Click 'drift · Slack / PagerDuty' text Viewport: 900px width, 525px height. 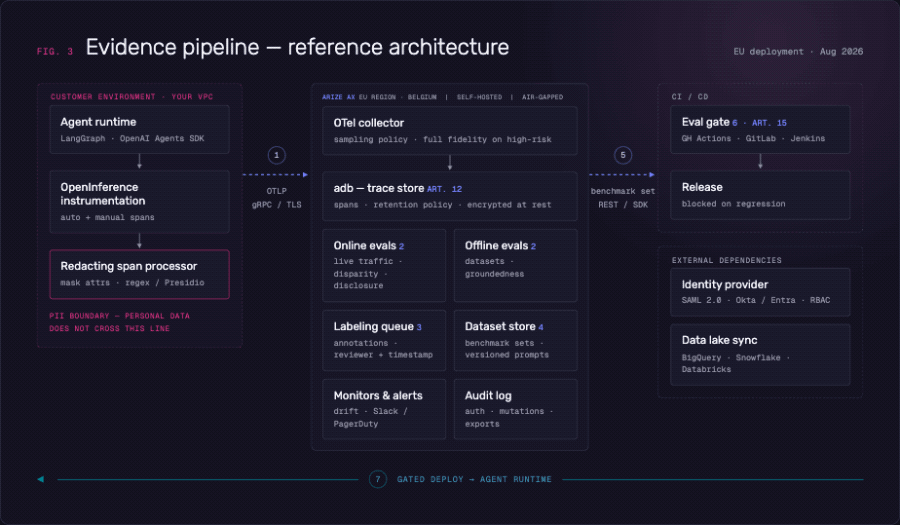[x=371, y=418]
